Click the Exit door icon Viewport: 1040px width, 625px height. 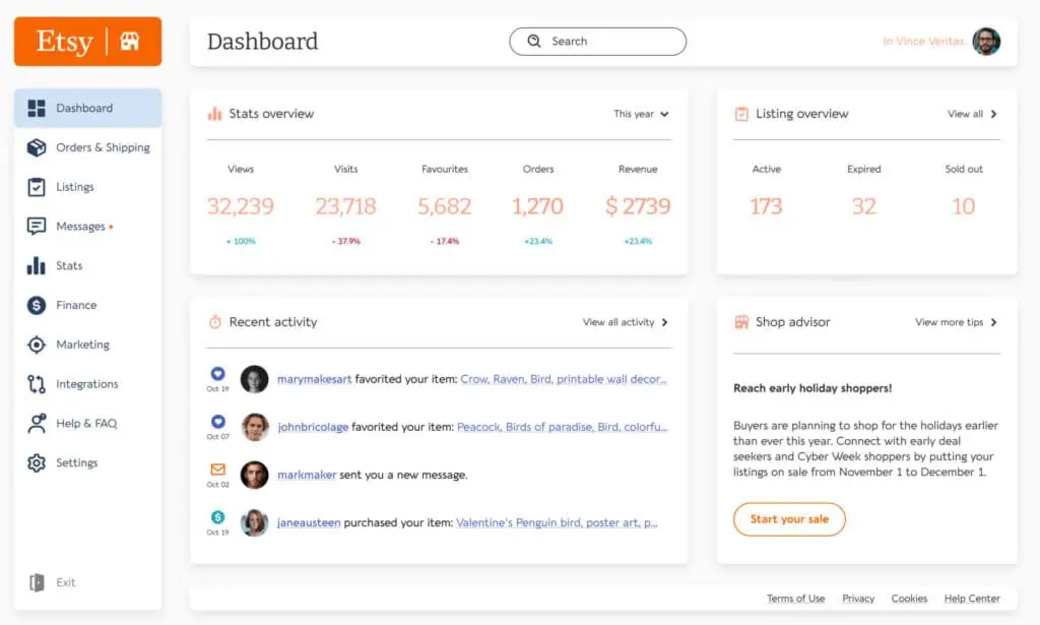point(36,583)
